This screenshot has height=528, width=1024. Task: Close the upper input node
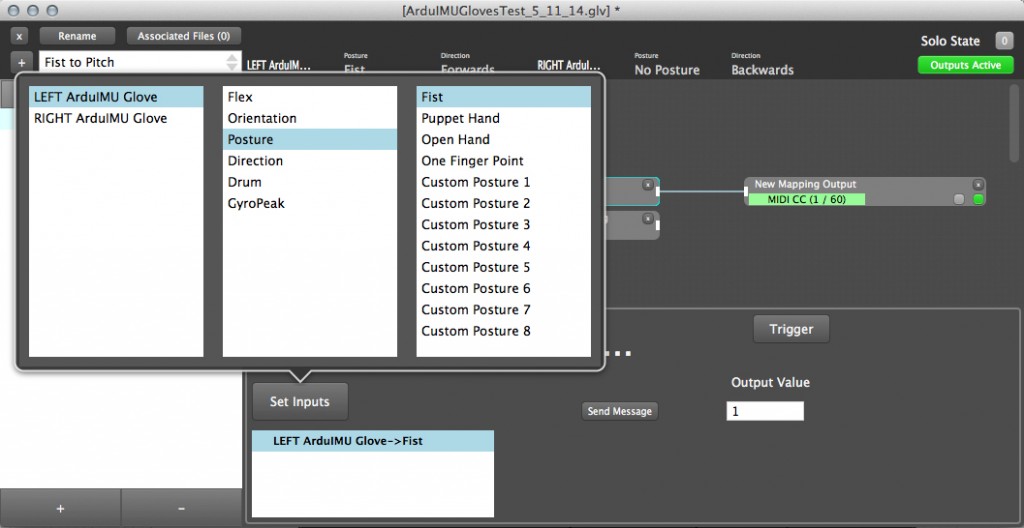(648, 185)
